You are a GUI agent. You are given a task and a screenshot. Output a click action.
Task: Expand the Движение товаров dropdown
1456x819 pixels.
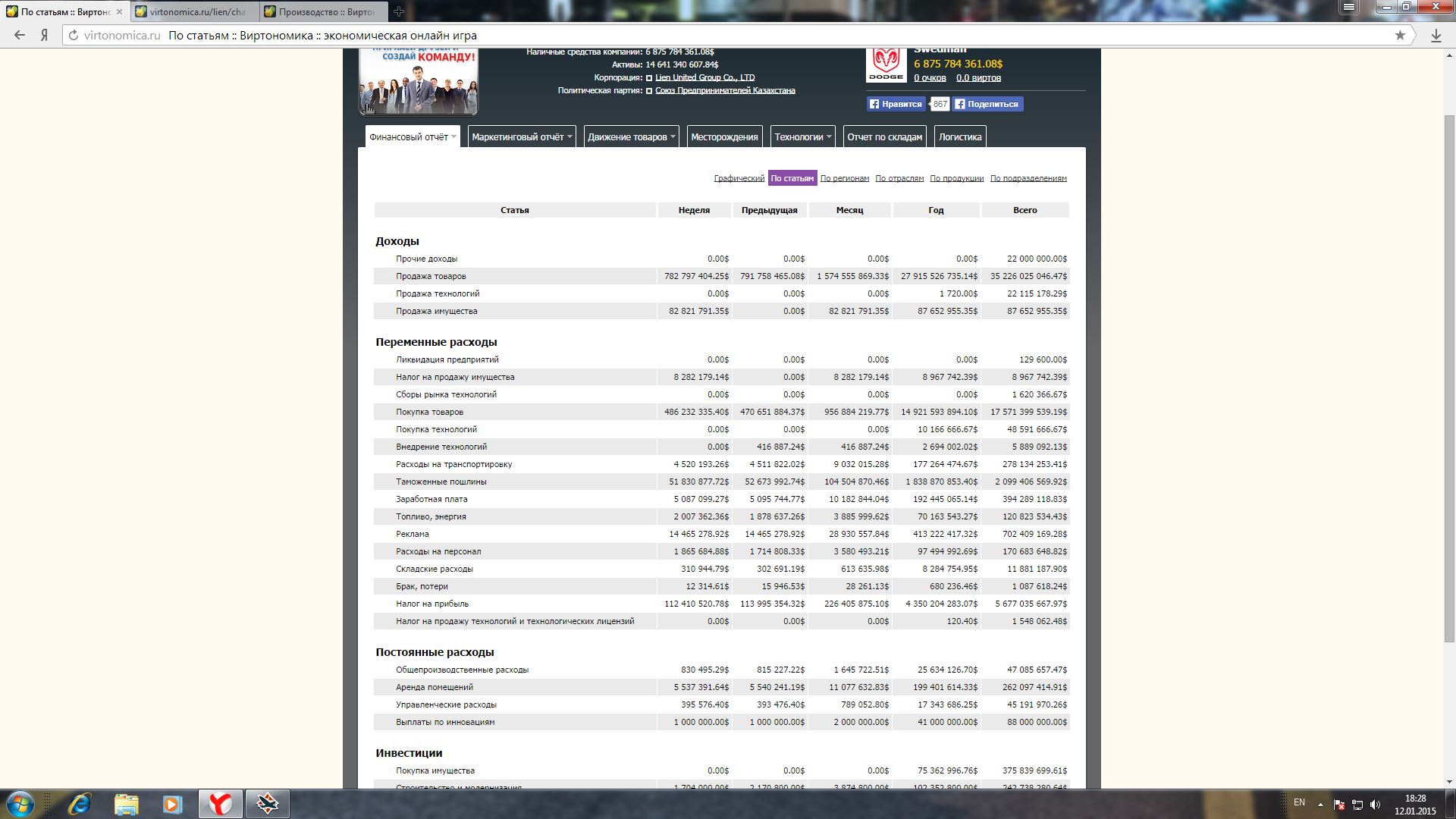tap(631, 137)
